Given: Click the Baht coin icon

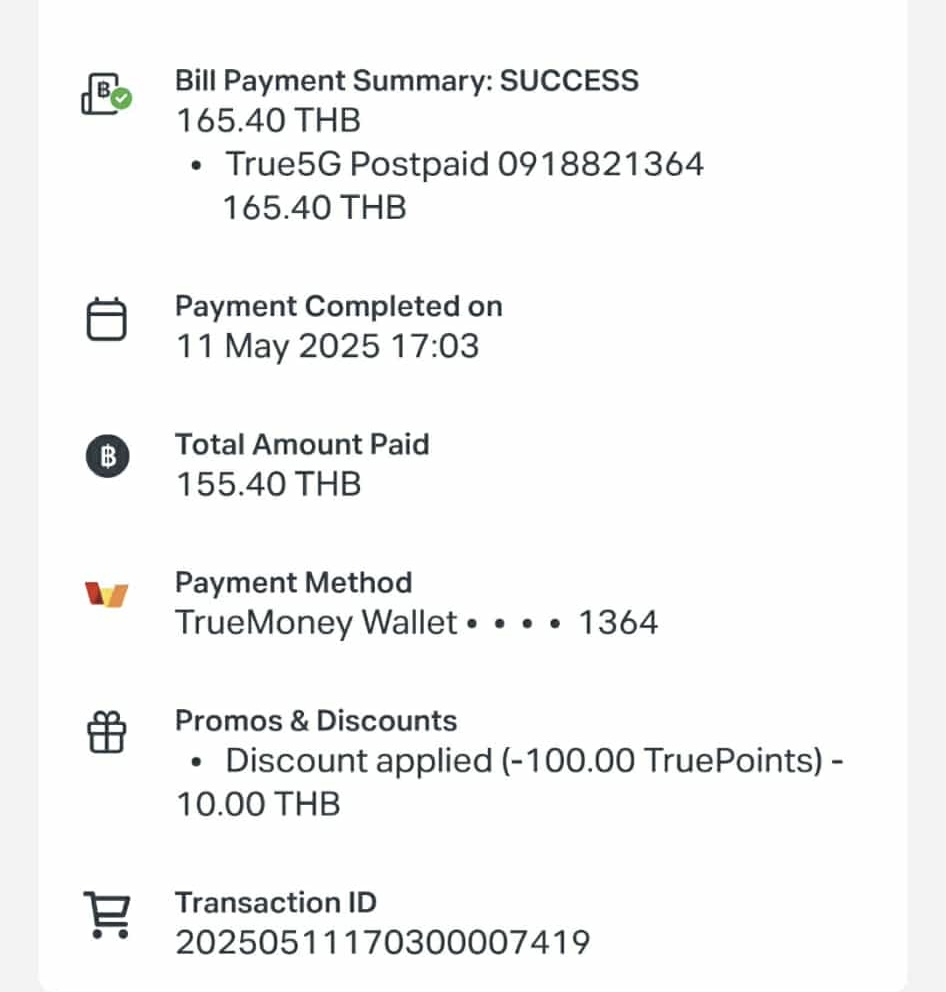Looking at the screenshot, I should tap(108, 456).
